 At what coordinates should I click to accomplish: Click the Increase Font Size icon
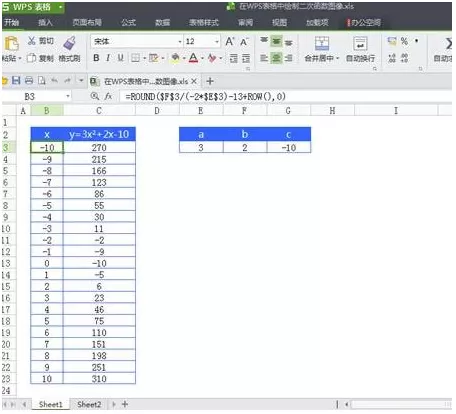point(229,42)
